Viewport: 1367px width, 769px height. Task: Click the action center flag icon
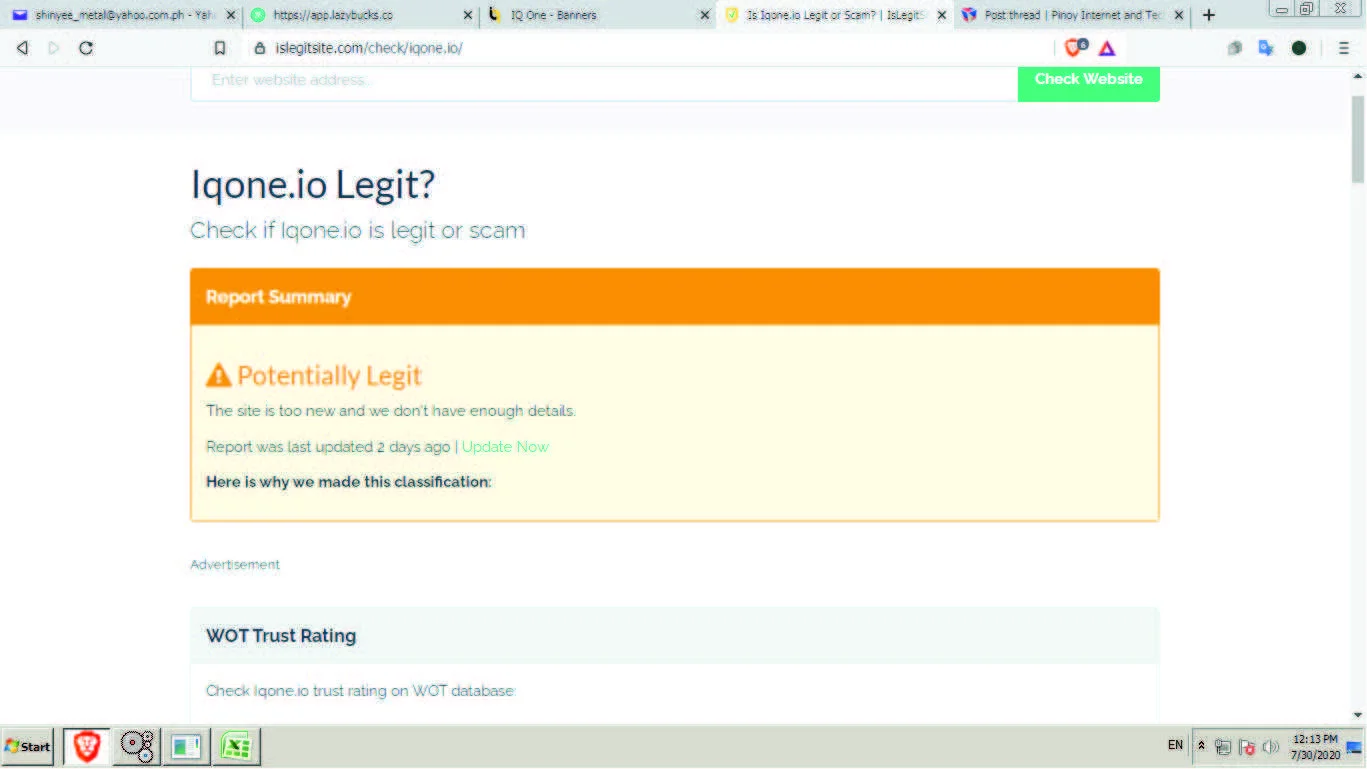pos(1247,747)
